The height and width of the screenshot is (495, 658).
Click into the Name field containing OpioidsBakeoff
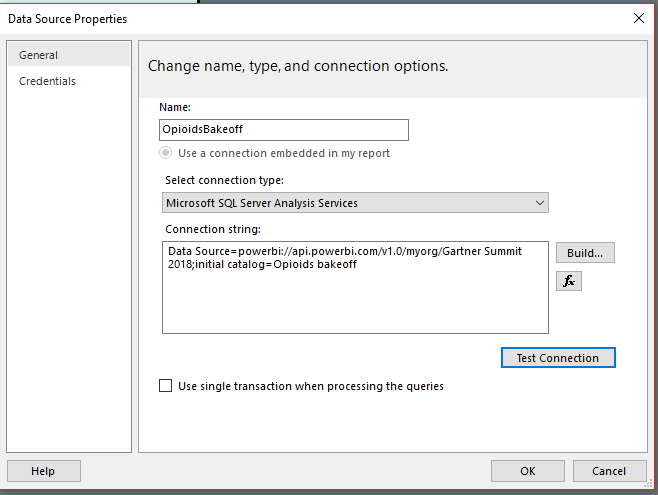[x=283, y=130]
